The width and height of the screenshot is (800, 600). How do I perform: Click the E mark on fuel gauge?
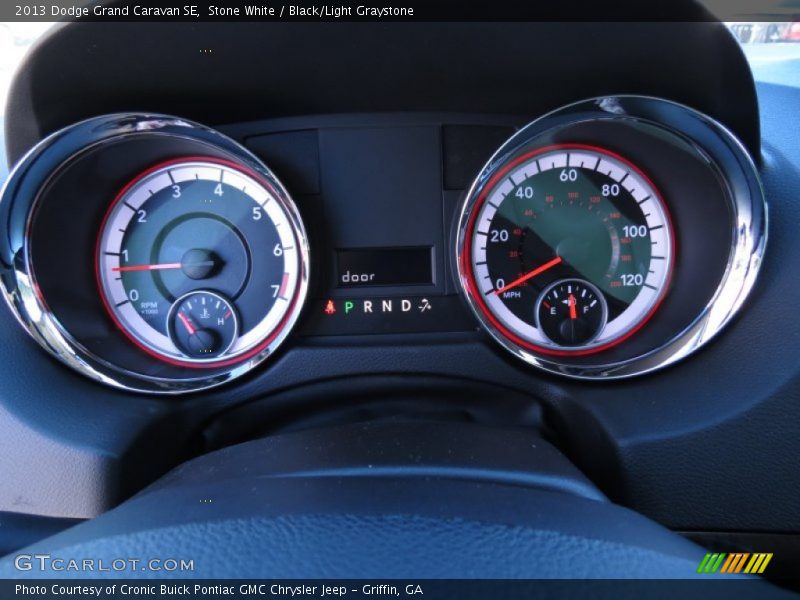(x=553, y=310)
